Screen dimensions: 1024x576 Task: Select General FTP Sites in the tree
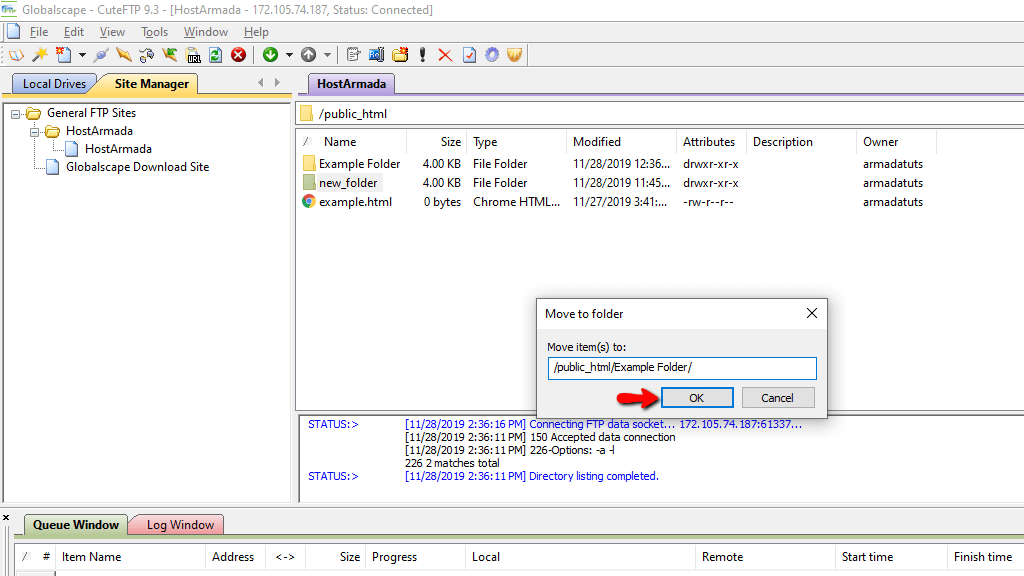coord(91,113)
